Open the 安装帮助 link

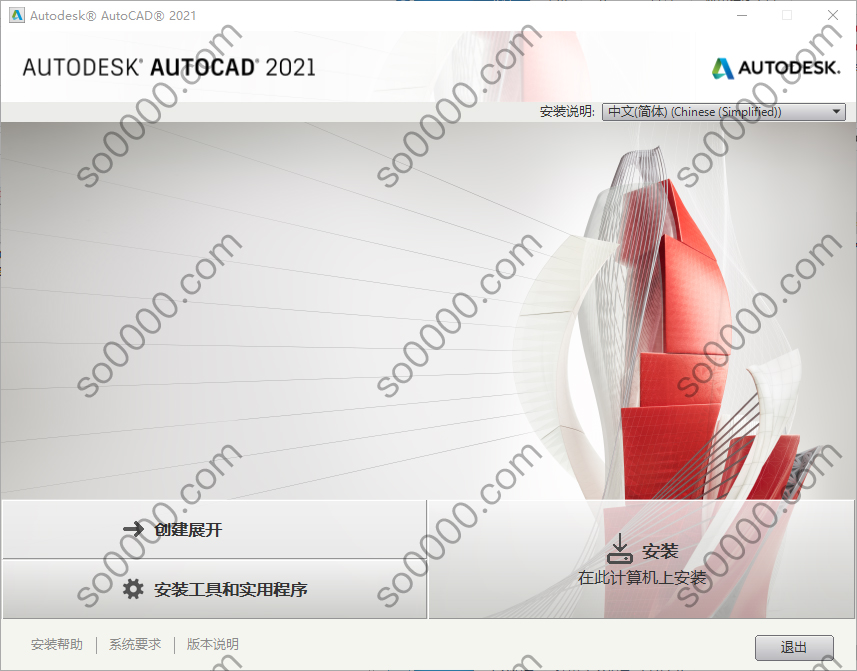[57, 644]
